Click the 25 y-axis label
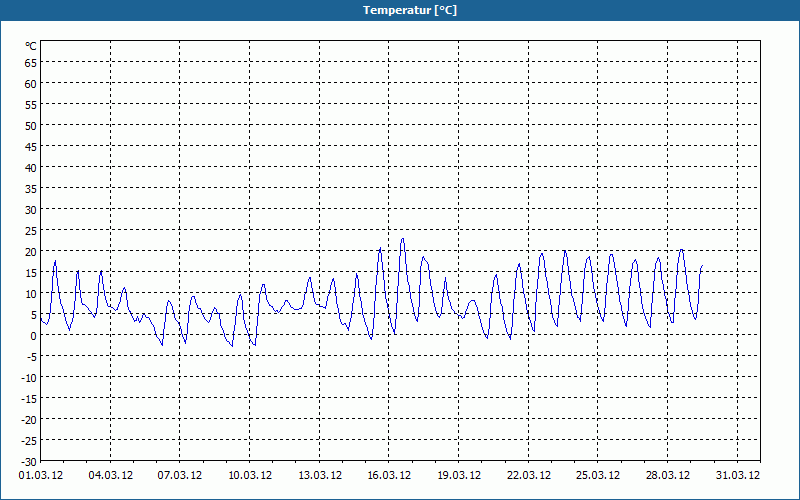 click(x=31, y=231)
